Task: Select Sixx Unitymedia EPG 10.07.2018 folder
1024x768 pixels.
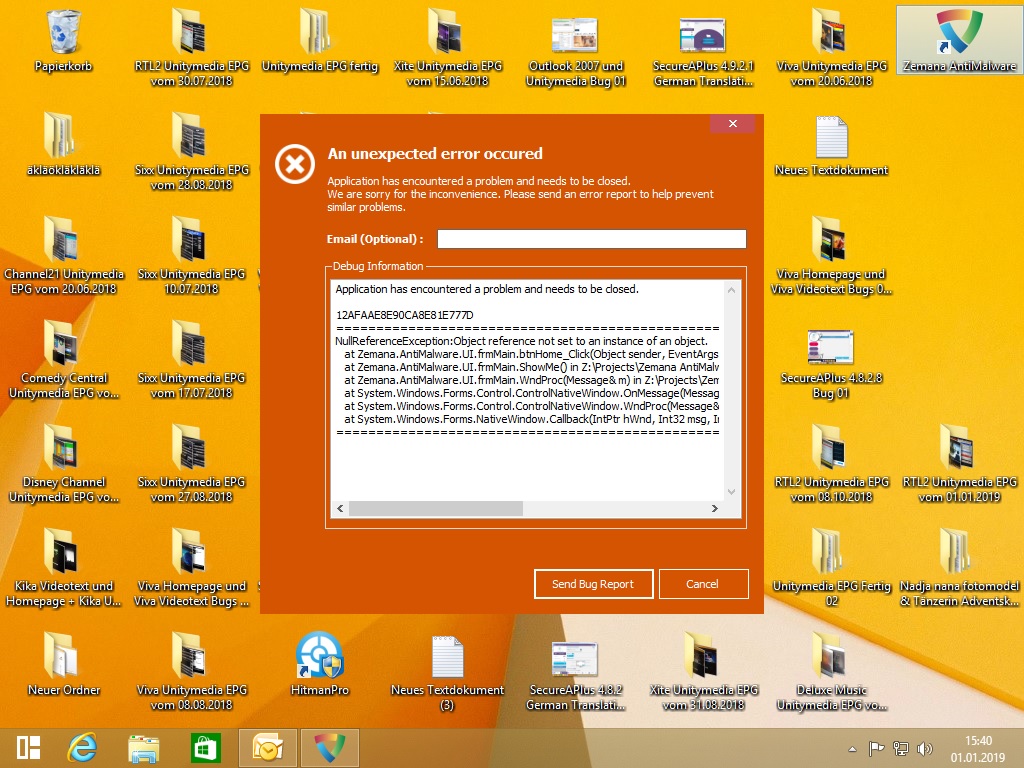Action: coord(191,255)
